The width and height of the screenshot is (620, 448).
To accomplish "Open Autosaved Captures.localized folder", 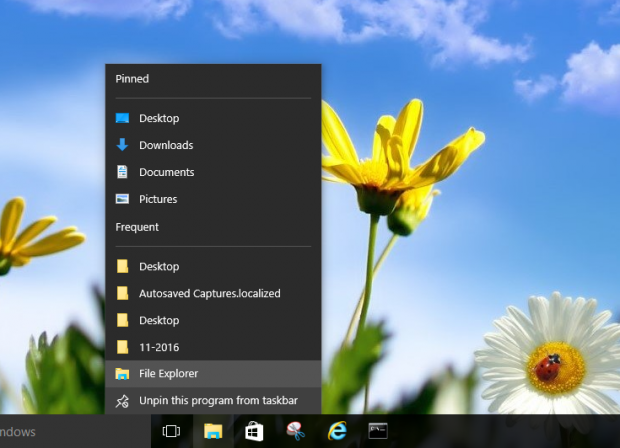I will (209, 293).
